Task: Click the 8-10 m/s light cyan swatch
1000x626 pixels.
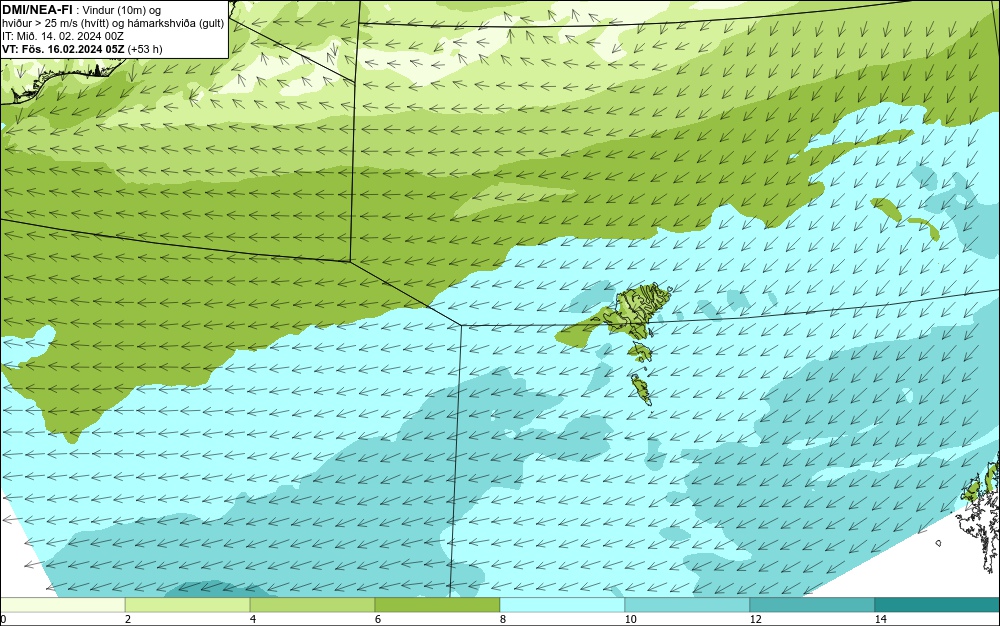Action: click(x=562, y=605)
